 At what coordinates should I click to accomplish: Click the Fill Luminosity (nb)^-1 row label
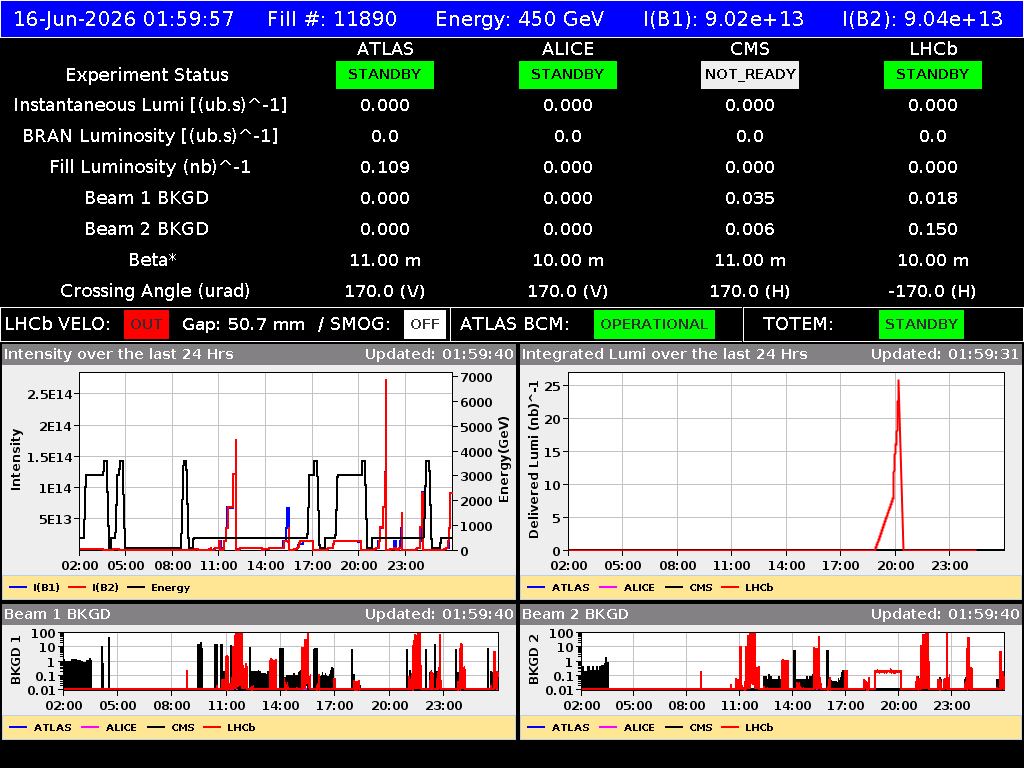150,167
